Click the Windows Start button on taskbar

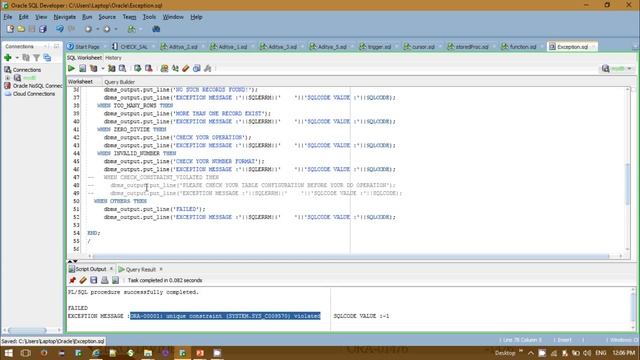[x=9, y=353]
